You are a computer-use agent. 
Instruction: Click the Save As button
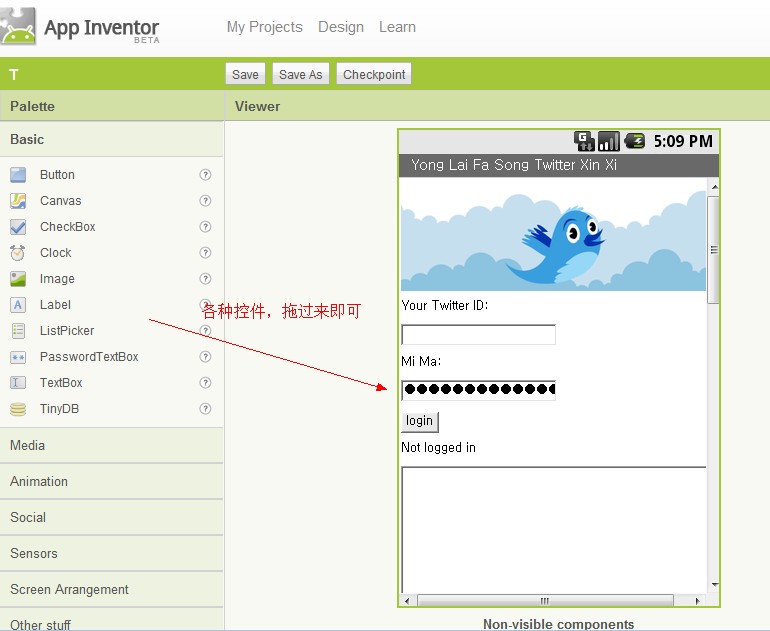301,75
